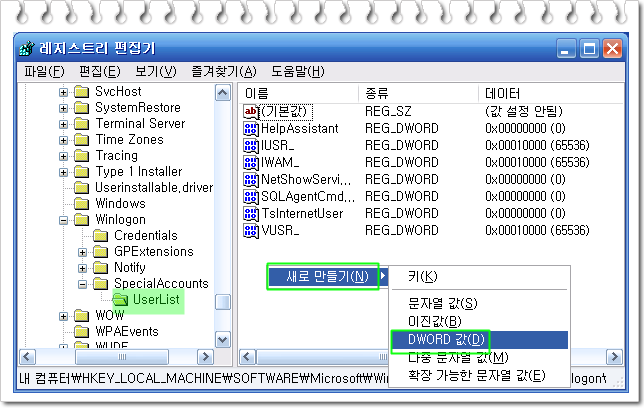644x408 pixels.
Task: Click the 이름 column header
Action: click(x=299, y=94)
